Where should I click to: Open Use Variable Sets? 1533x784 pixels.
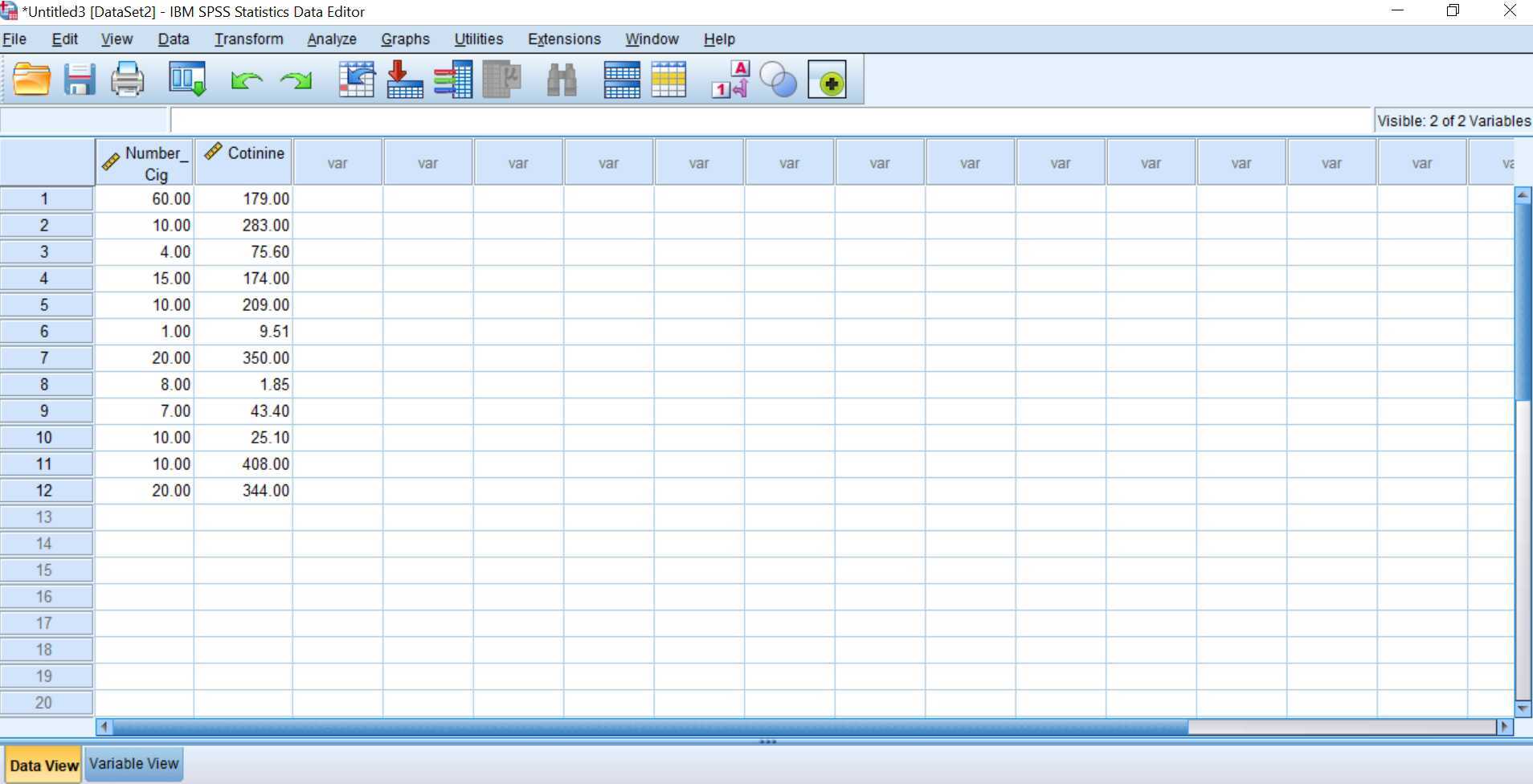778,80
